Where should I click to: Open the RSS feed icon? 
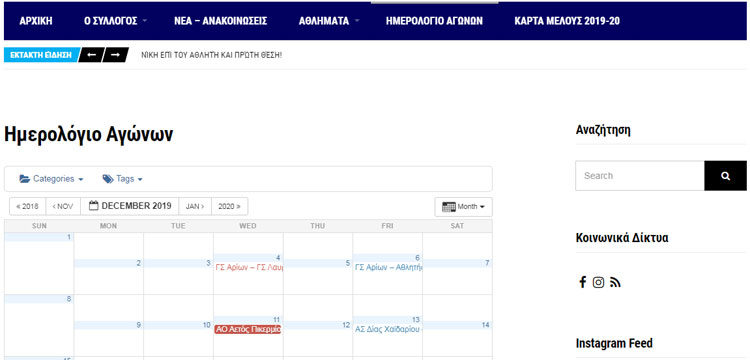click(x=616, y=283)
